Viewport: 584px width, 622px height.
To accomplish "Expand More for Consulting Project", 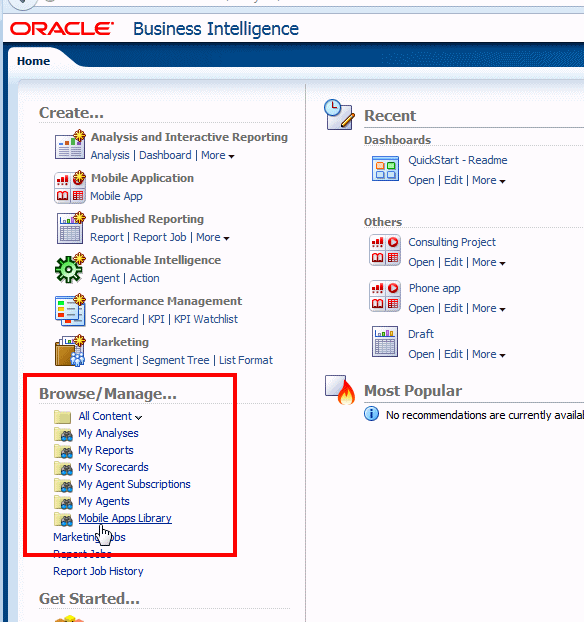I will (488, 263).
